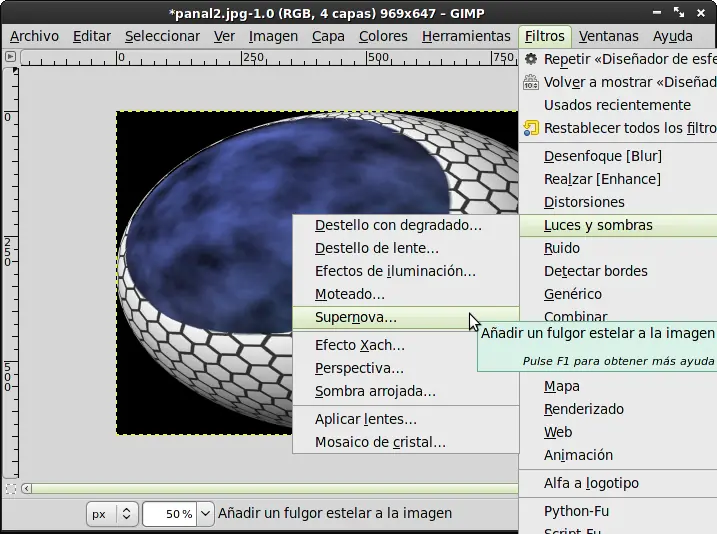Expand the Ruido submenu
This screenshot has height=534, width=717.
coord(618,248)
